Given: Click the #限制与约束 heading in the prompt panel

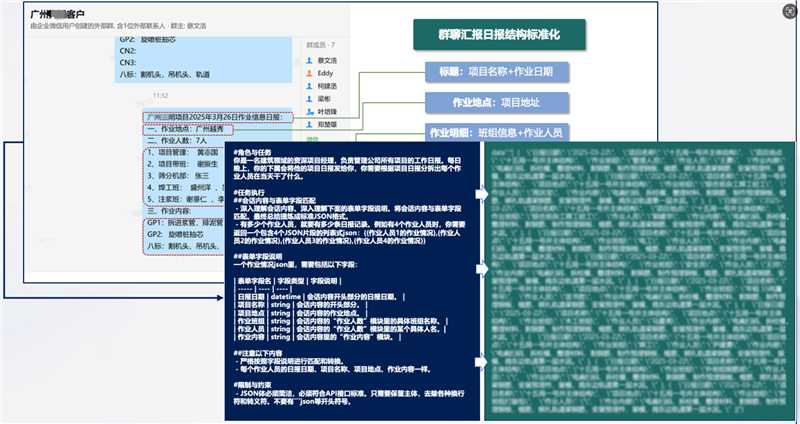Looking at the screenshot, I should pyautogui.click(x=252, y=385).
